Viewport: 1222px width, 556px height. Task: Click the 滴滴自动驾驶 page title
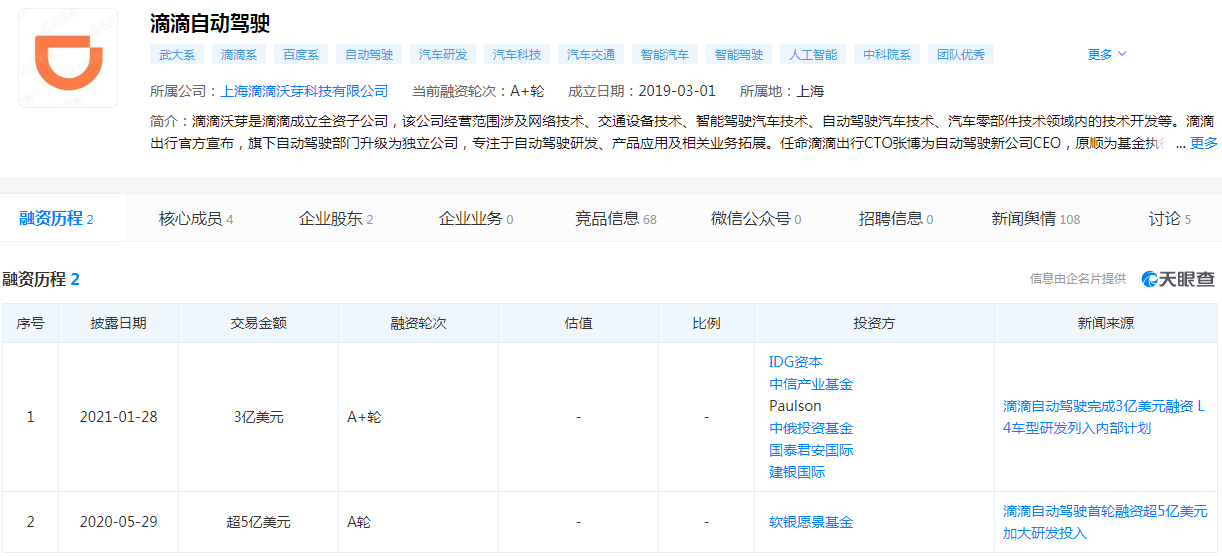pos(210,22)
